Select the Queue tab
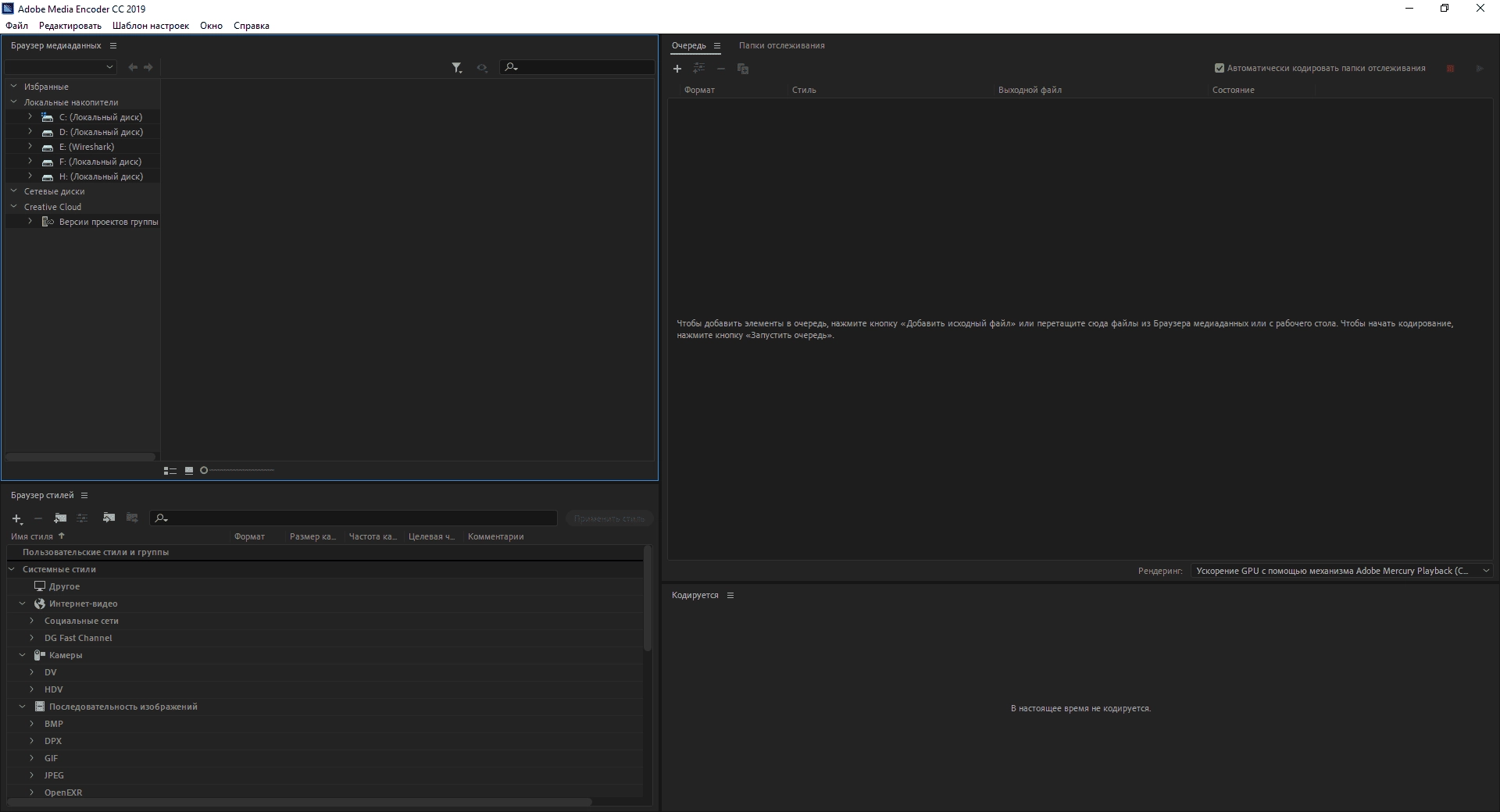The height and width of the screenshot is (812, 1500). [689, 46]
